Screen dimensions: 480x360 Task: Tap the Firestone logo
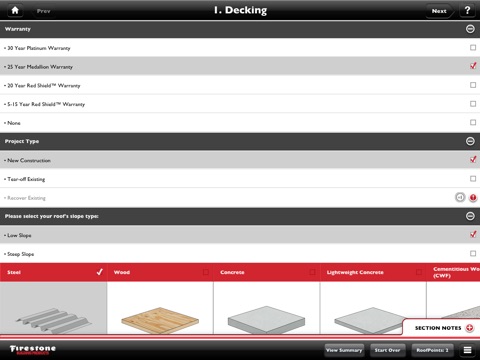coord(33,349)
